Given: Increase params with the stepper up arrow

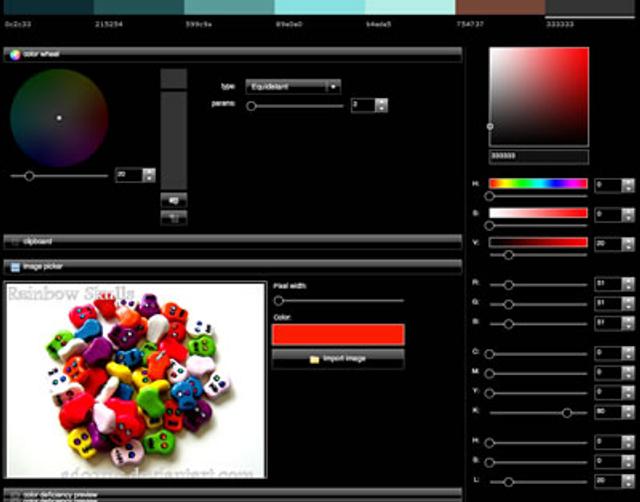Looking at the screenshot, I should (382, 102).
